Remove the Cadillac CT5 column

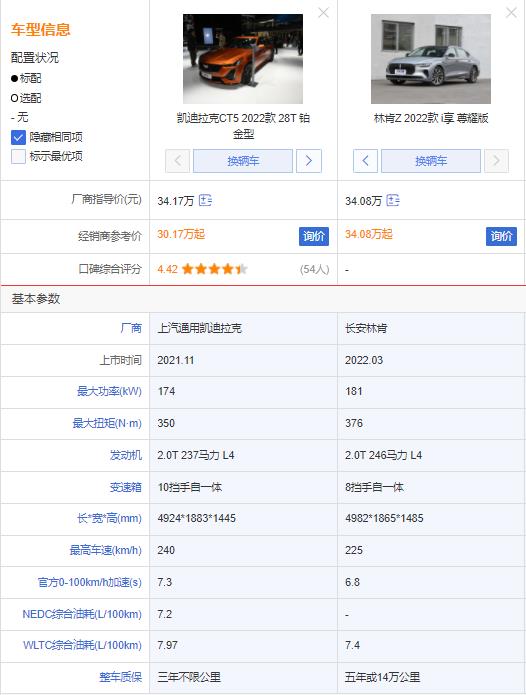[323, 13]
